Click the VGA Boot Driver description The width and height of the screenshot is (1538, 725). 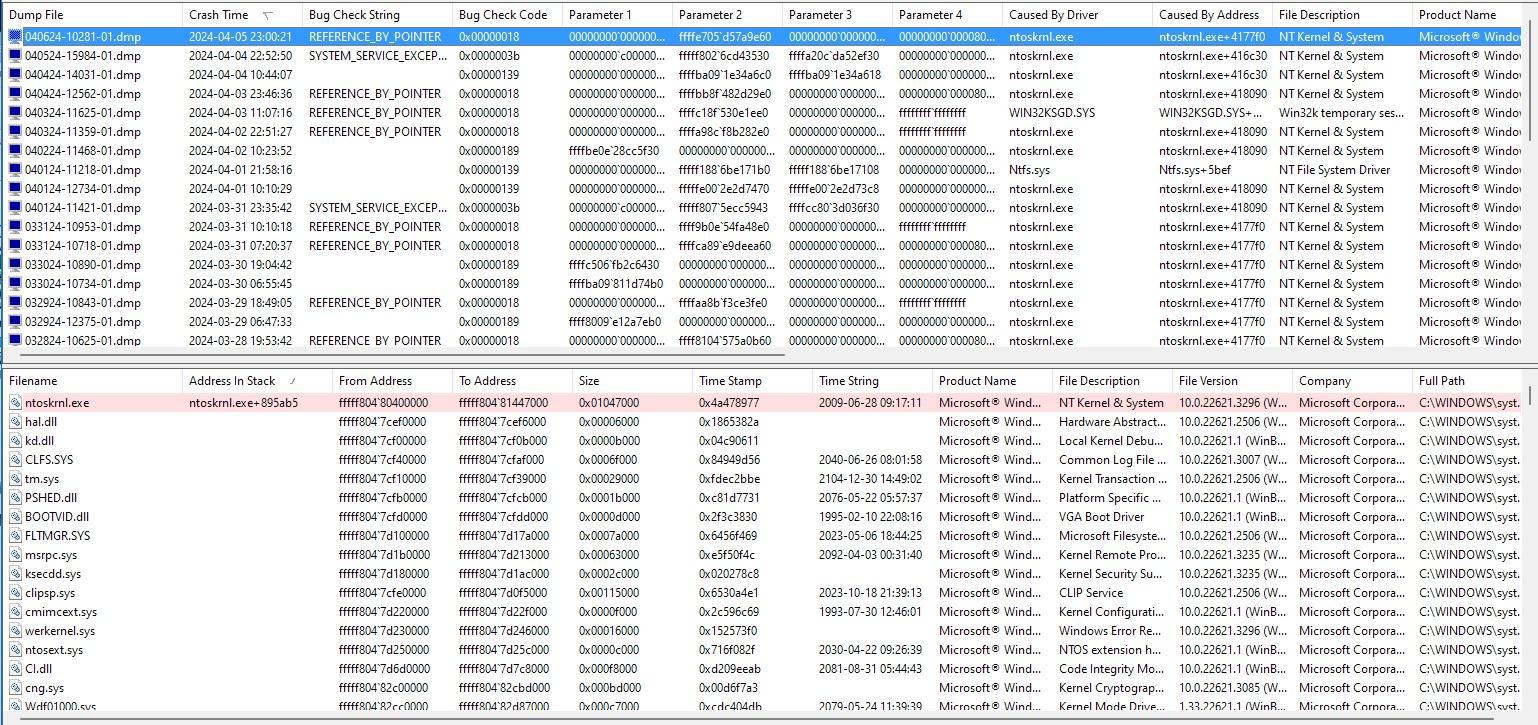tap(1101, 516)
